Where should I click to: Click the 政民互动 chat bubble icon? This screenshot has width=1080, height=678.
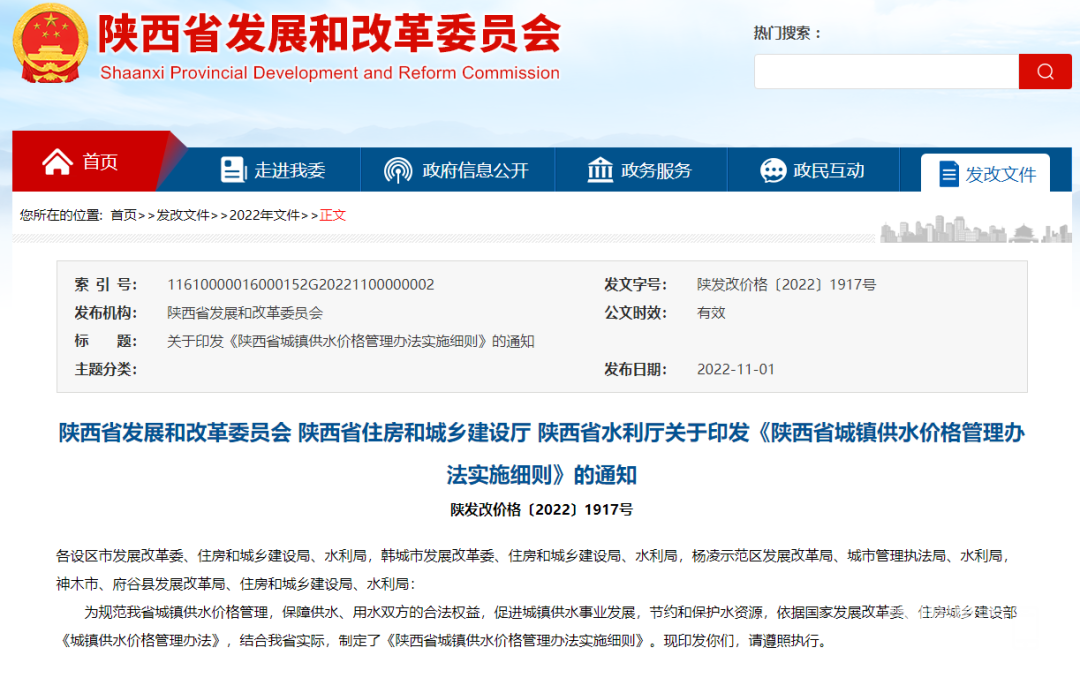773,170
